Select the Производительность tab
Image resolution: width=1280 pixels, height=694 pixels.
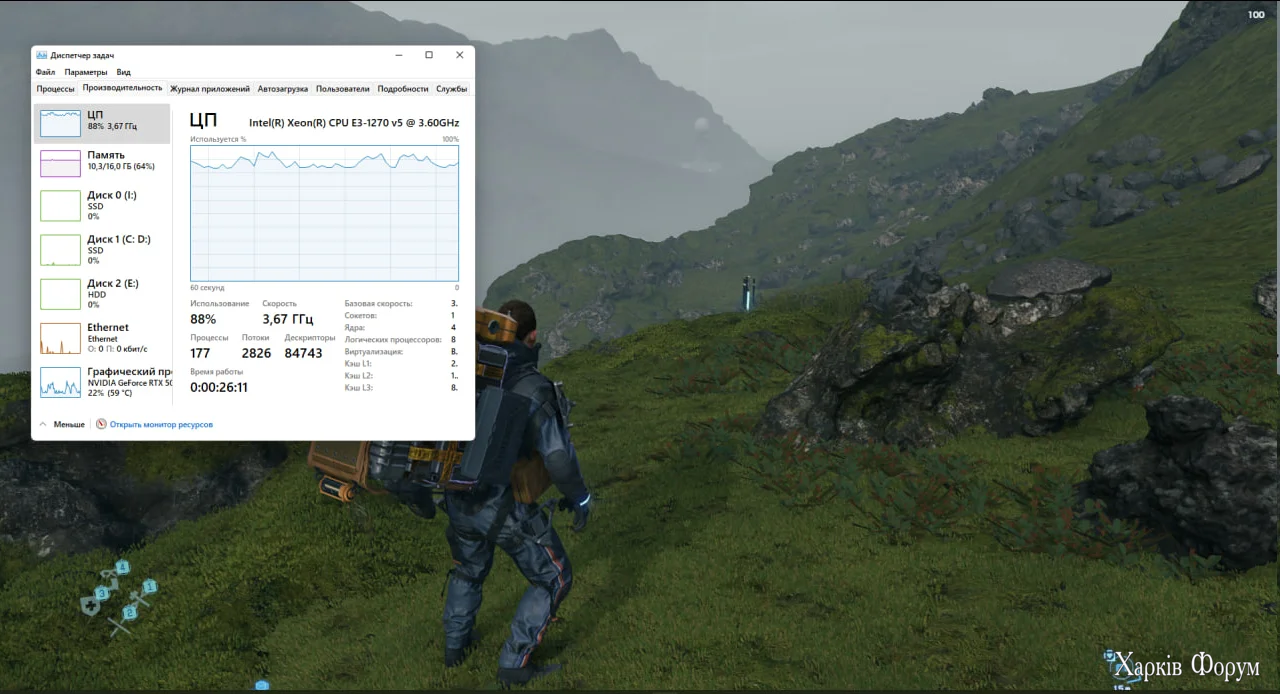point(122,88)
